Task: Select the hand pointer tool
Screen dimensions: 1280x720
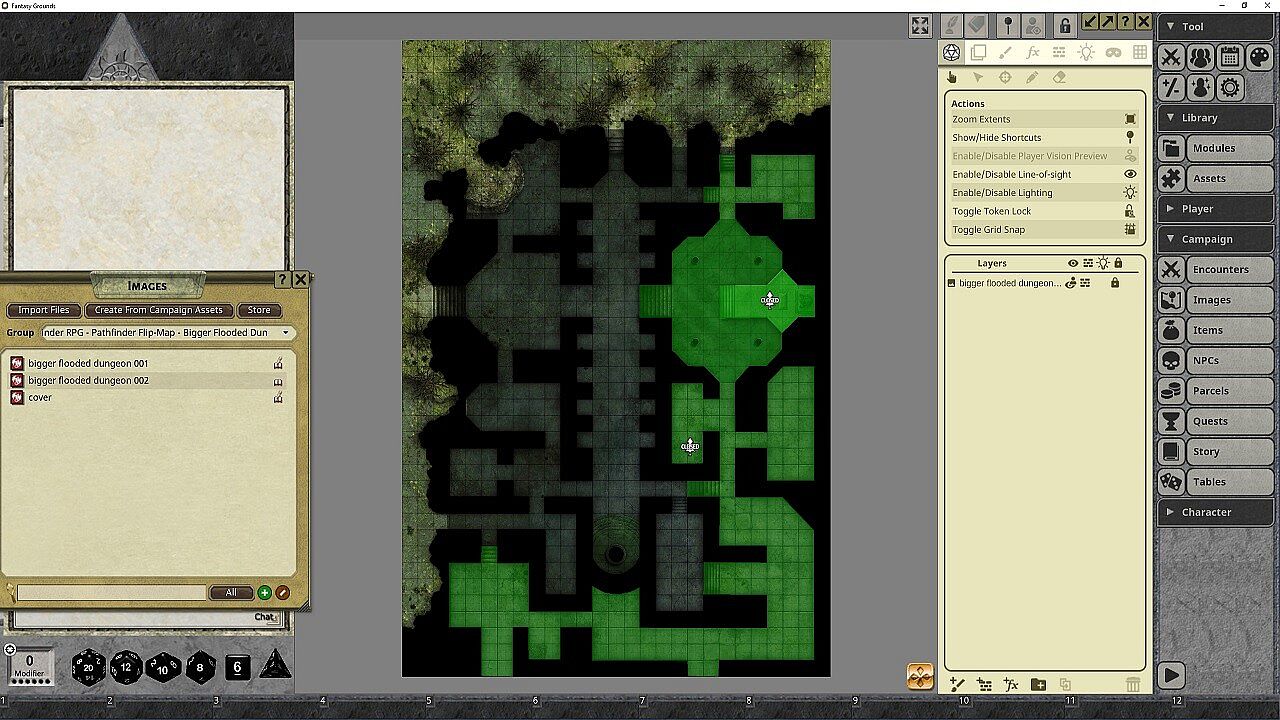Action: click(x=951, y=77)
